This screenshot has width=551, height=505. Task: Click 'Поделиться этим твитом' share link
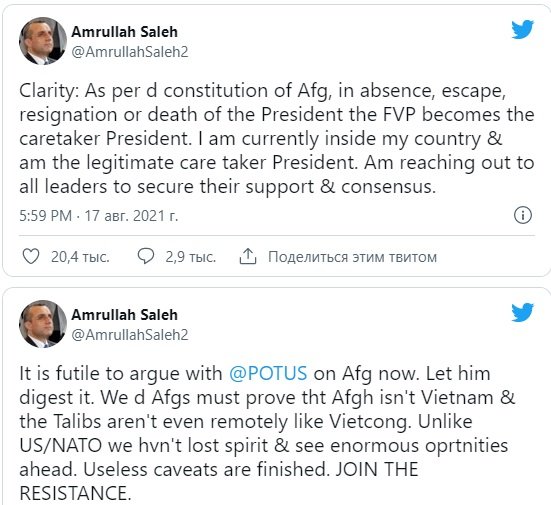click(x=352, y=257)
